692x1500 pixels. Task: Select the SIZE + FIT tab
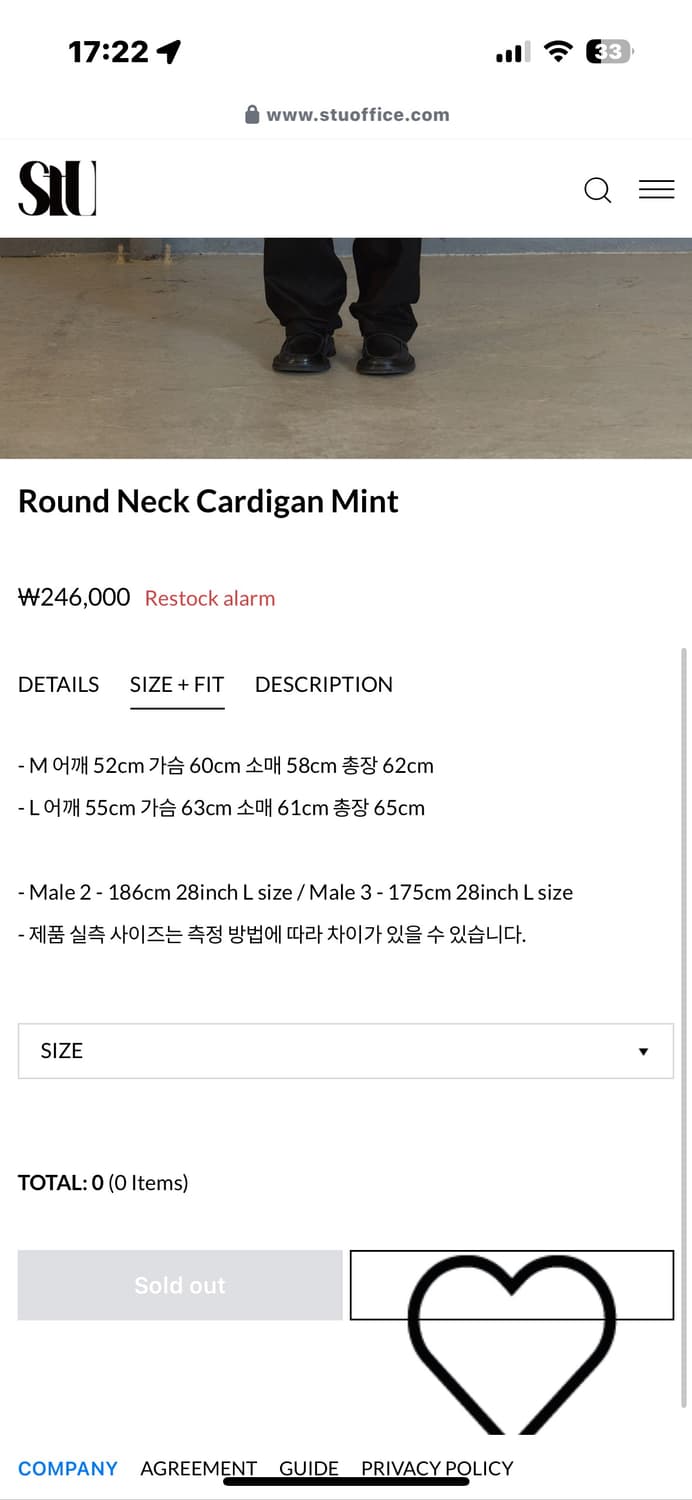click(x=177, y=684)
